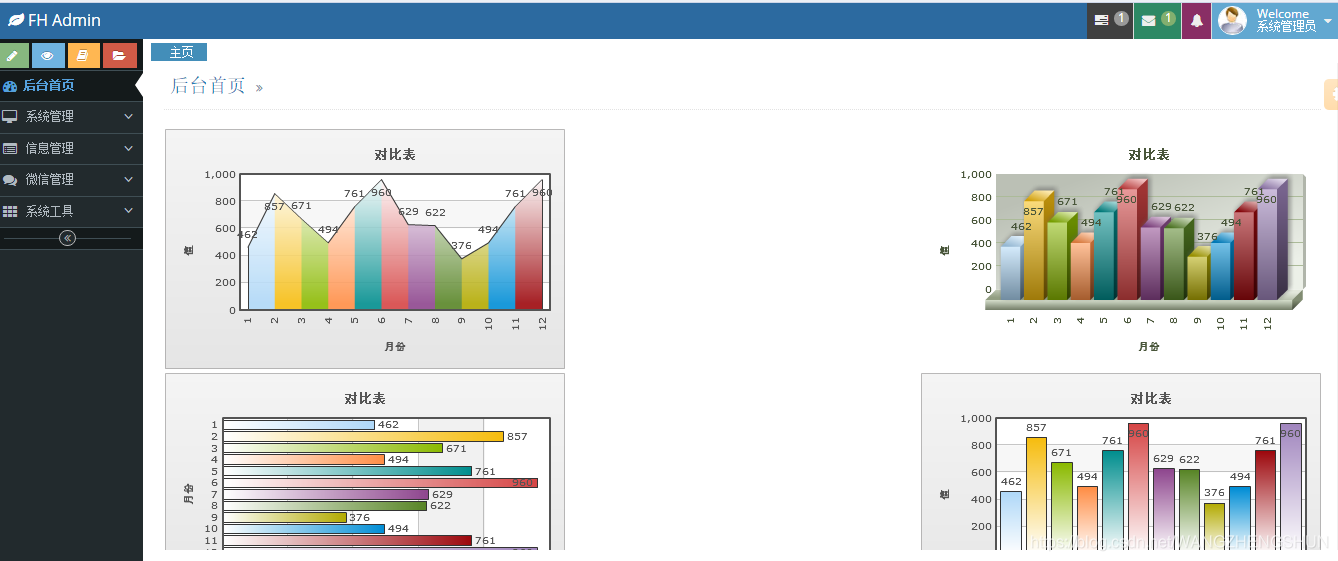
Task: Click the horizontal bar for month 11 valued 761
Action: 347,541
